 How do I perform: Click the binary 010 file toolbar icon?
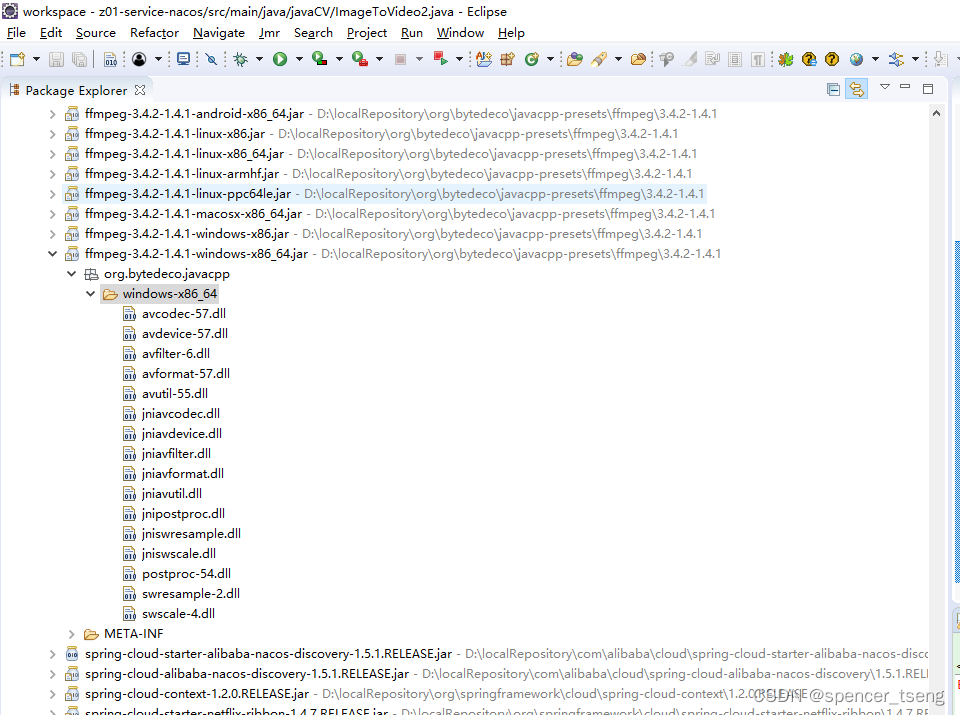[x=110, y=59]
